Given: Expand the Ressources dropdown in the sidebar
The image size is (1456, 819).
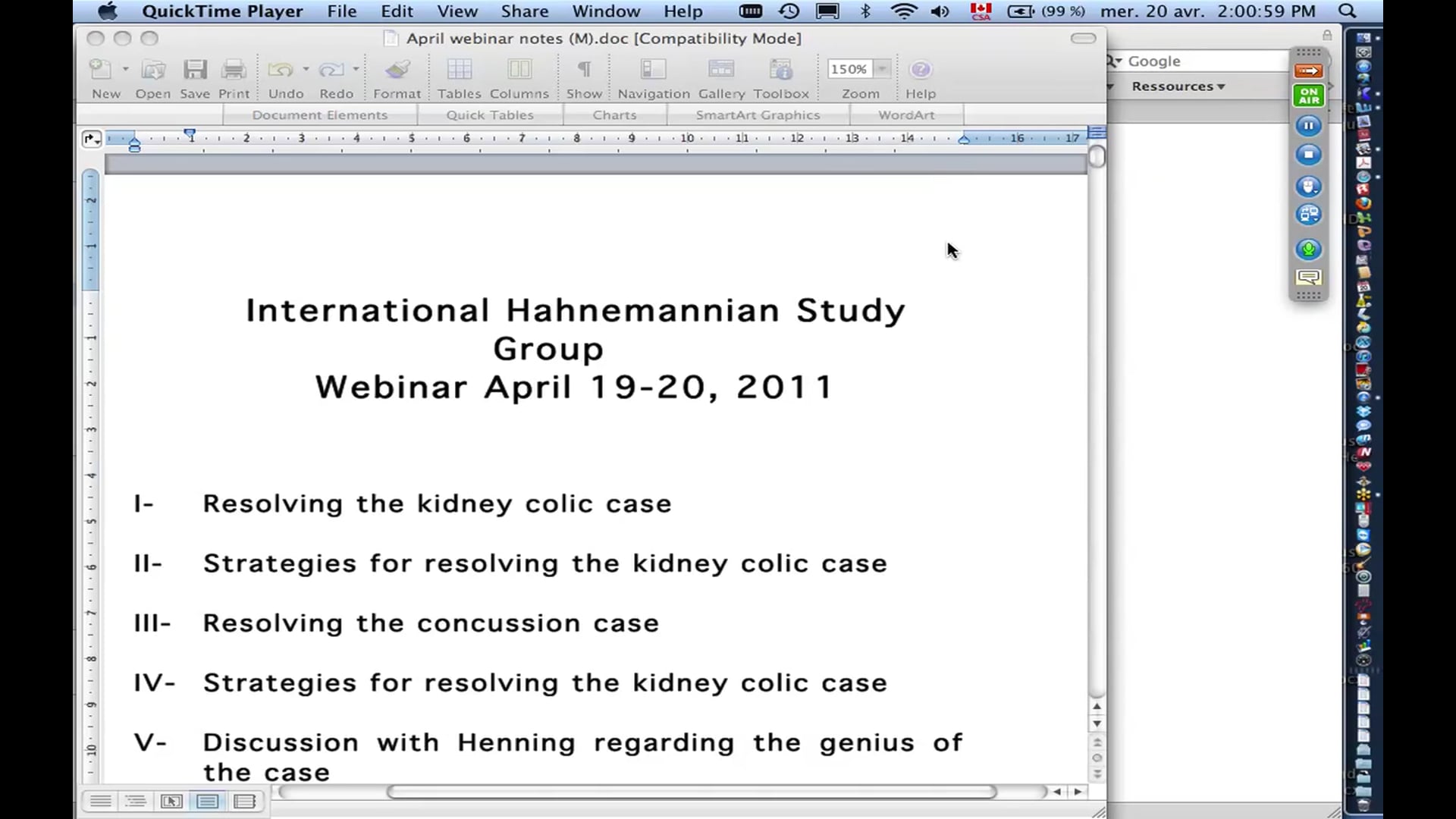Looking at the screenshot, I should [x=1177, y=86].
